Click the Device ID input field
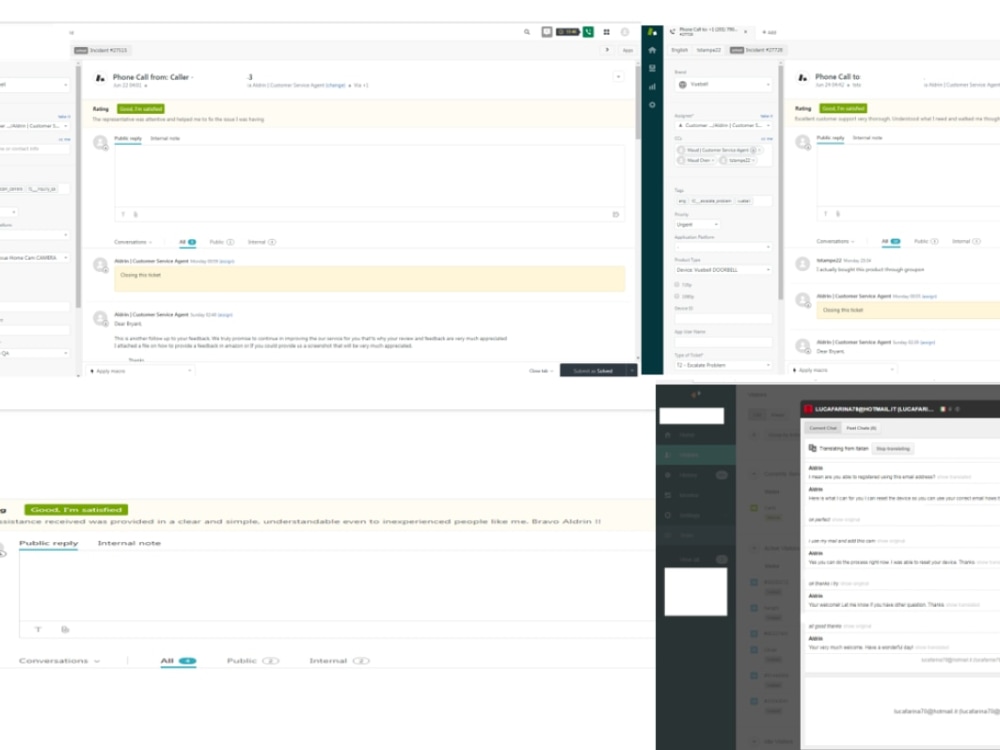 coord(723,318)
